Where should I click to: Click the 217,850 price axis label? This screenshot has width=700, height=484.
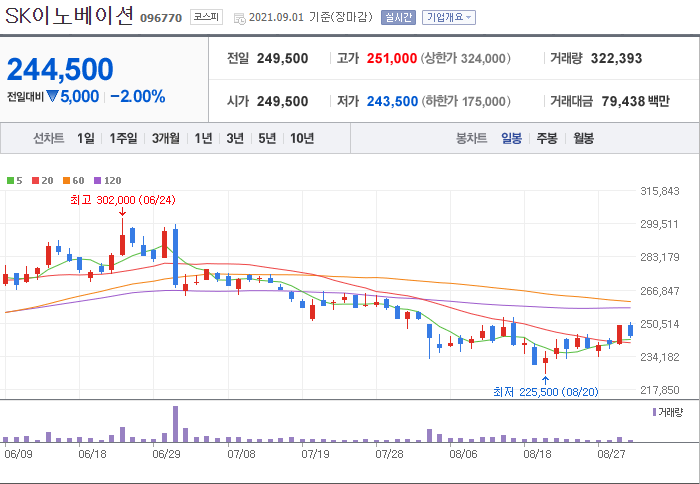click(x=660, y=390)
